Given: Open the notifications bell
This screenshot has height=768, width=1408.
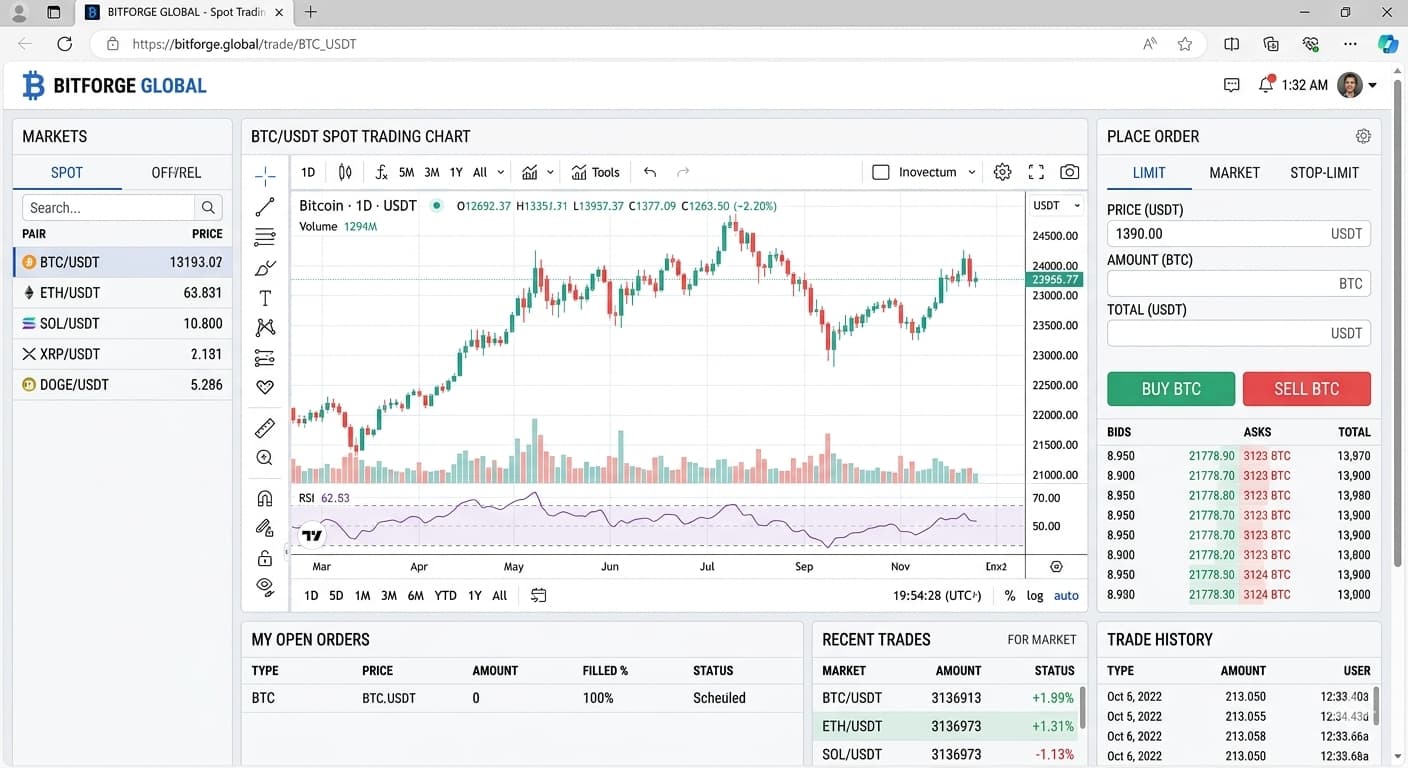Looking at the screenshot, I should [x=1266, y=85].
